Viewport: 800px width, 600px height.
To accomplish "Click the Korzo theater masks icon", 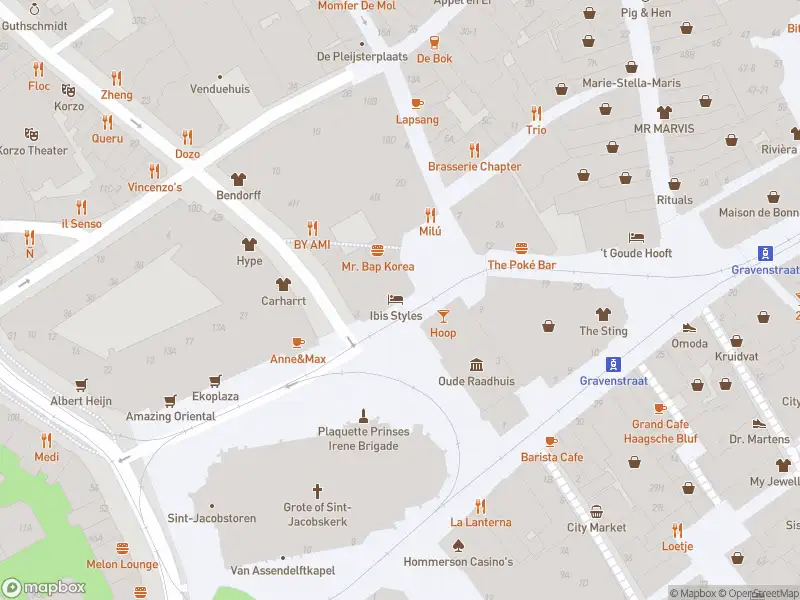I will (x=68, y=90).
